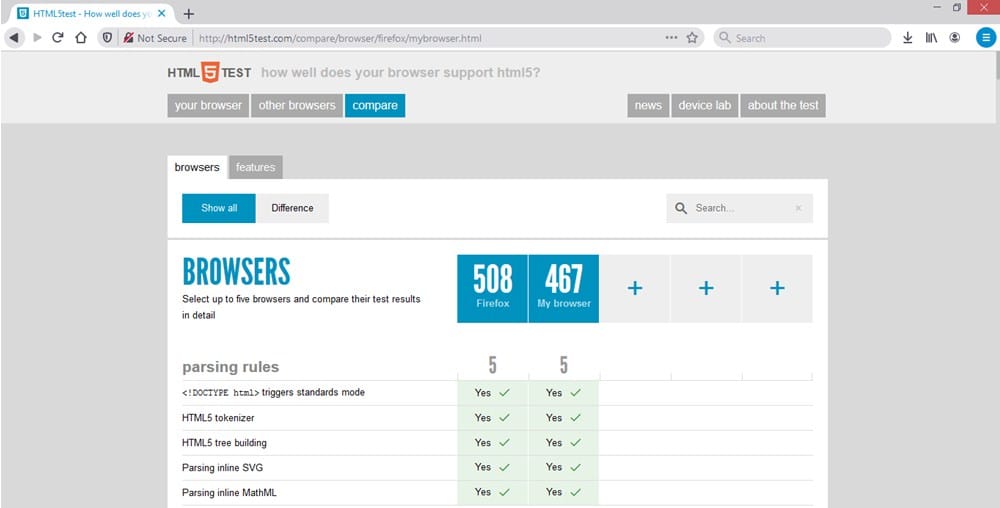
Task: Click My browser 'Yes' for Parsing inline SVG
Action: (x=564, y=468)
